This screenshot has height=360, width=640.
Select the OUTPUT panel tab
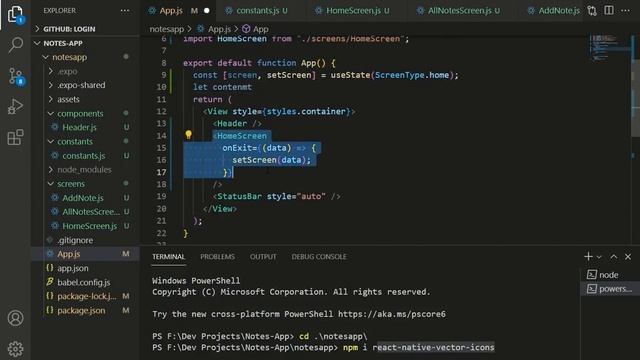tap(263, 257)
